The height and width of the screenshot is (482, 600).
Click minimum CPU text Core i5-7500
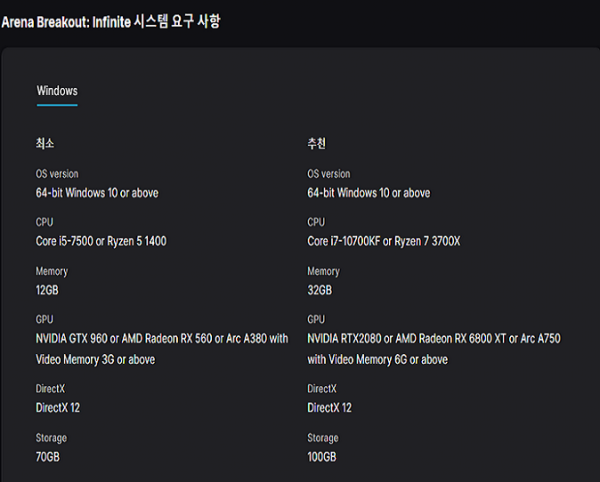pyautogui.click(x=64, y=241)
